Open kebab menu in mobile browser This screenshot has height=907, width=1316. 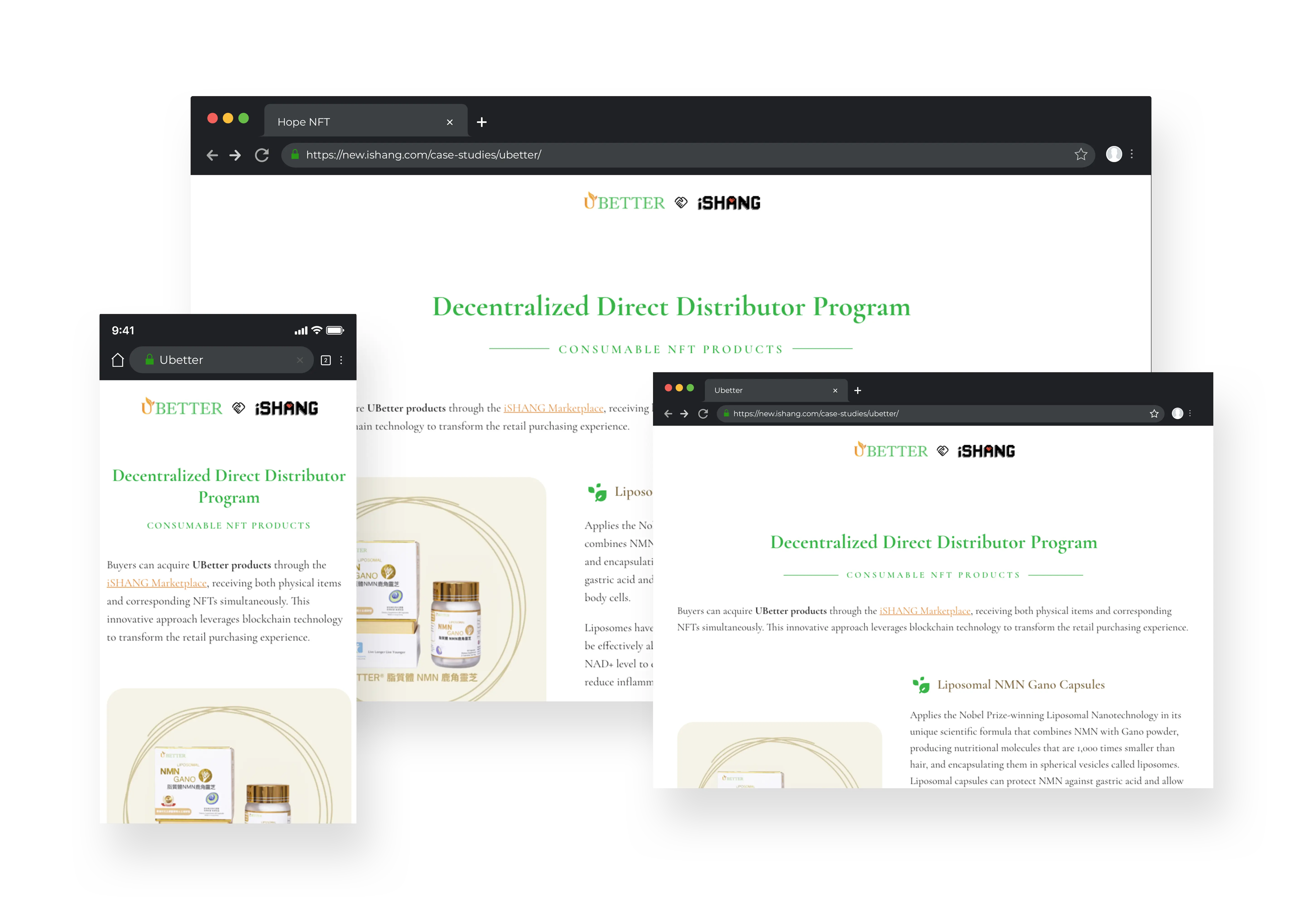[x=341, y=360]
